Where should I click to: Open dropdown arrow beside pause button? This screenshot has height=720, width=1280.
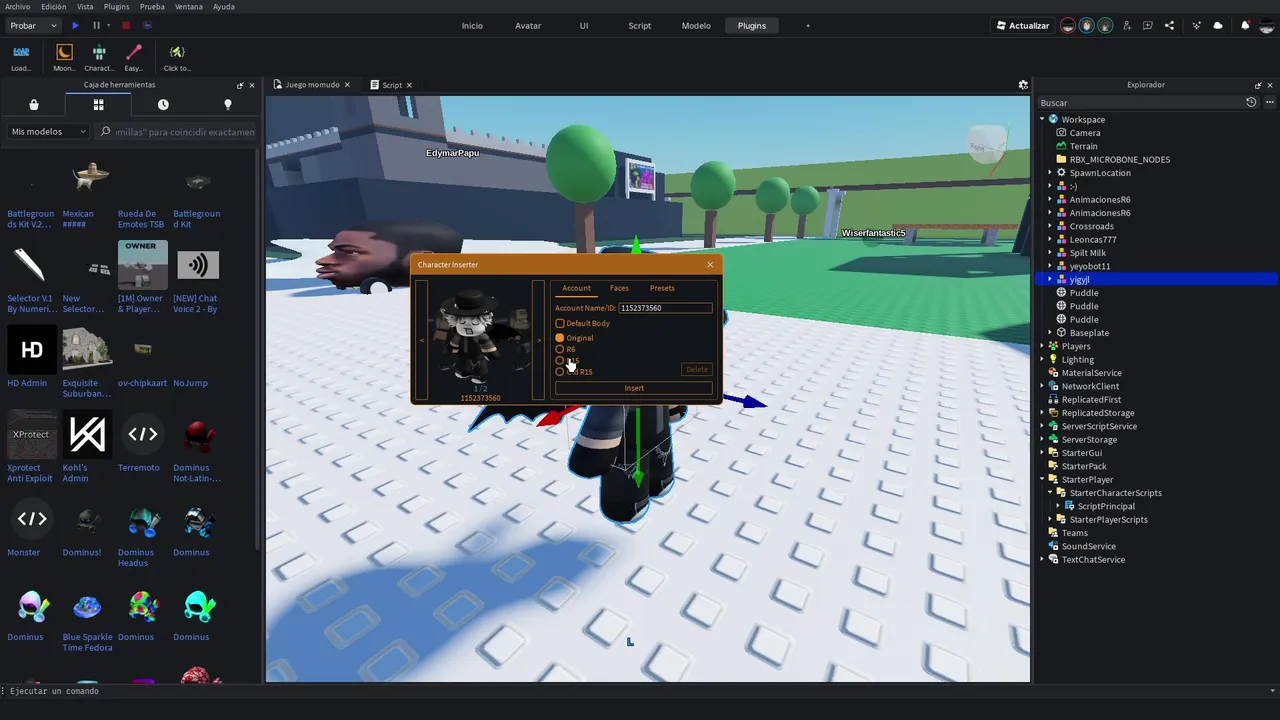(x=108, y=25)
